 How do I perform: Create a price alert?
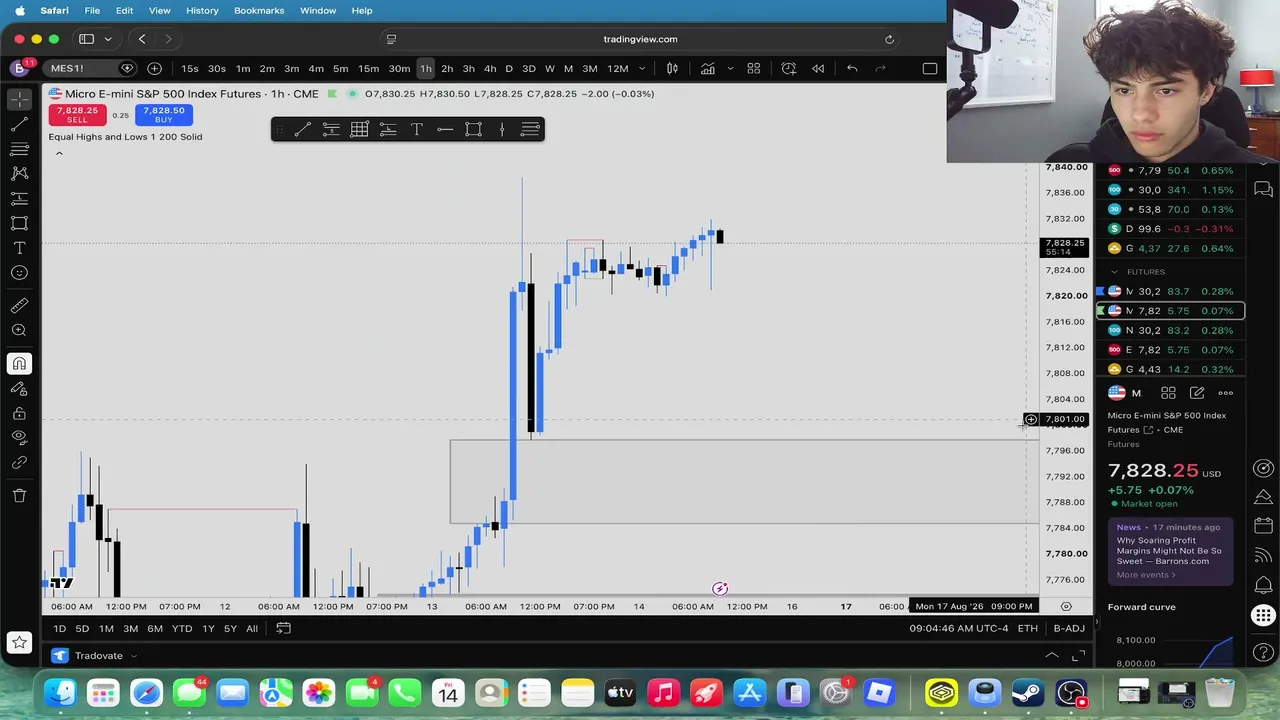(789, 68)
